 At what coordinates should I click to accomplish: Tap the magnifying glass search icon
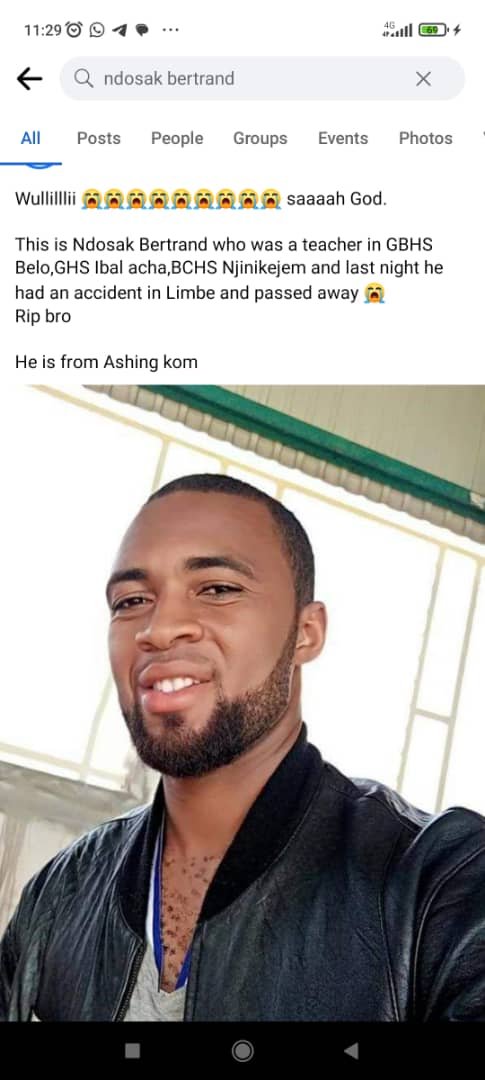[83, 79]
